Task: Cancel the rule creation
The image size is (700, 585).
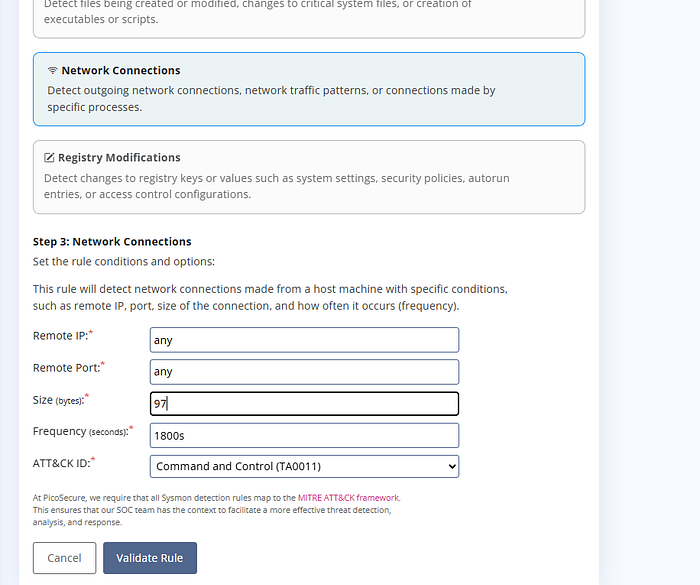Action: click(x=64, y=558)
